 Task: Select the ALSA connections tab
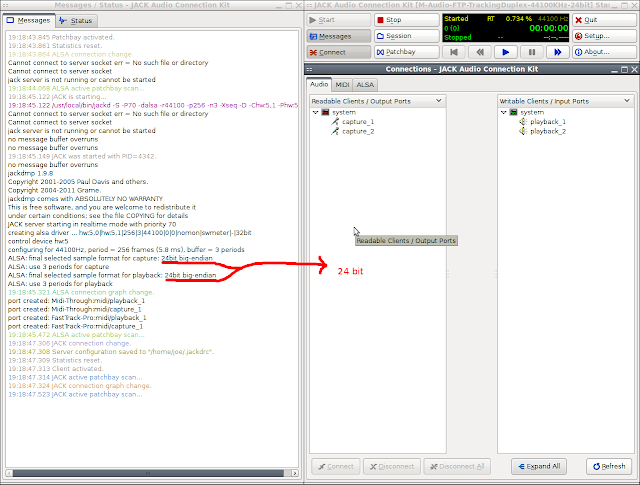click(x=365, y=85)
